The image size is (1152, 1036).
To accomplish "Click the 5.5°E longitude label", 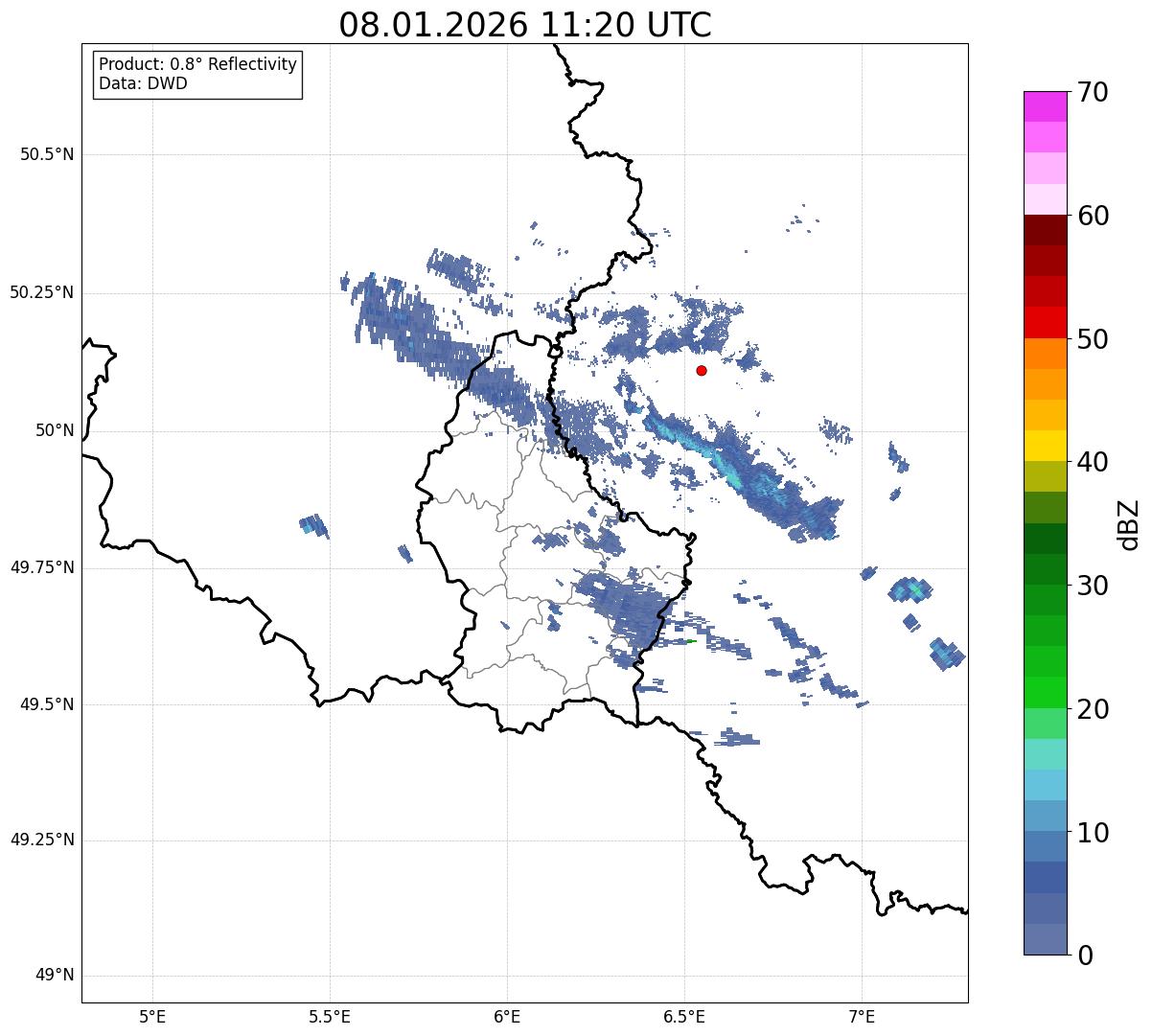I will (x=330, y=1017).
